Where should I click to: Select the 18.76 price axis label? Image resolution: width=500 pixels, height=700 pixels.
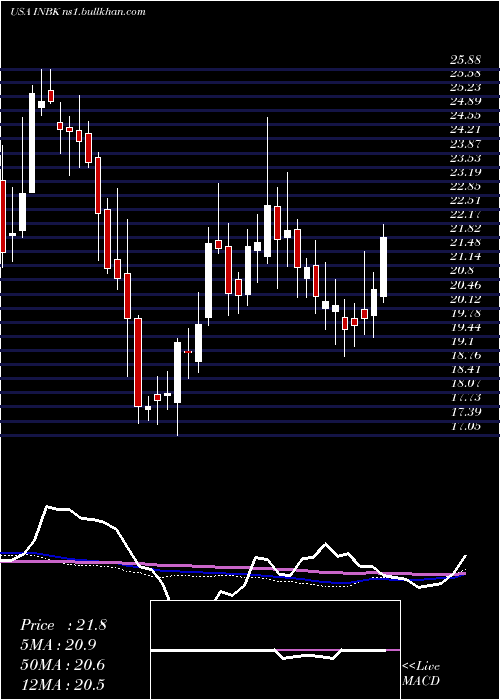click(464, 355)
